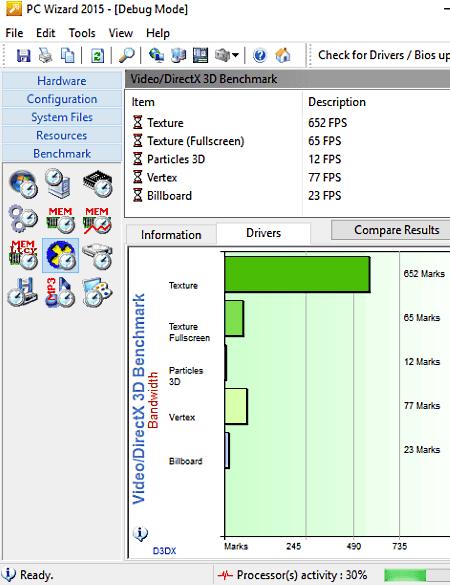Select the Billboard result row

287,195
